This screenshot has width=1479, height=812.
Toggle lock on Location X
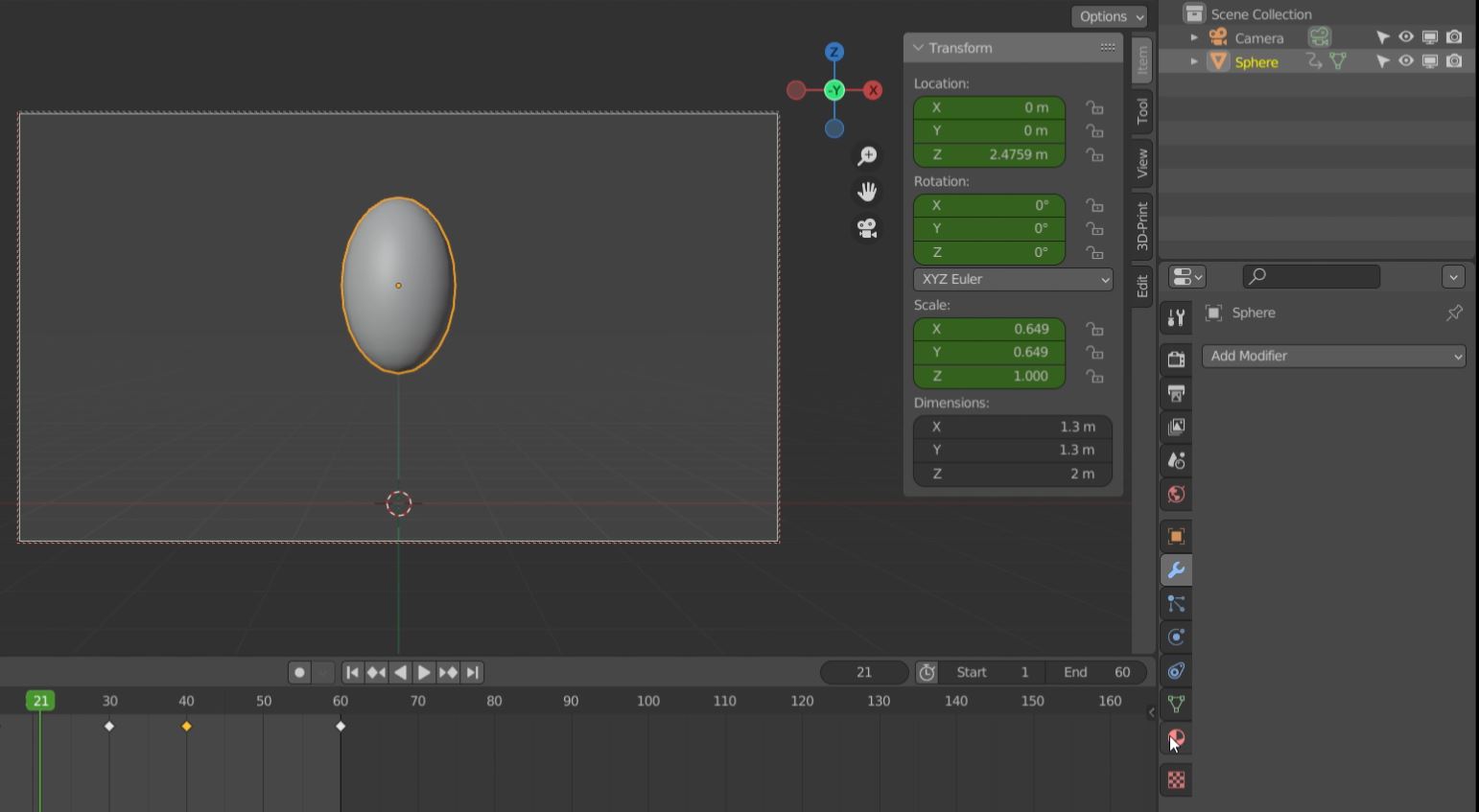tap(1094, 107)
